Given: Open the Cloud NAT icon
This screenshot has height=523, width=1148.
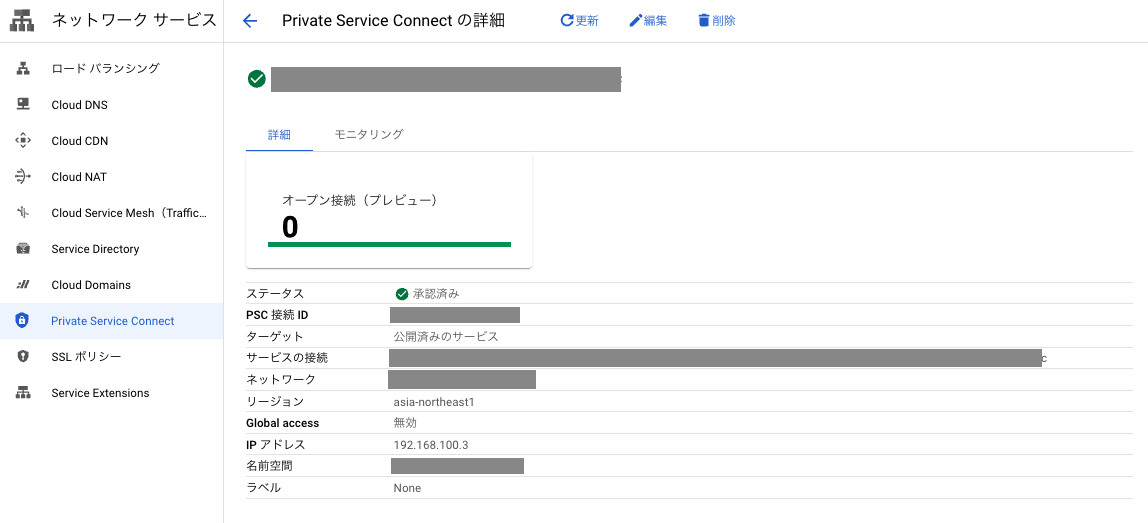Looking at the screenshot, I should 23,177.
